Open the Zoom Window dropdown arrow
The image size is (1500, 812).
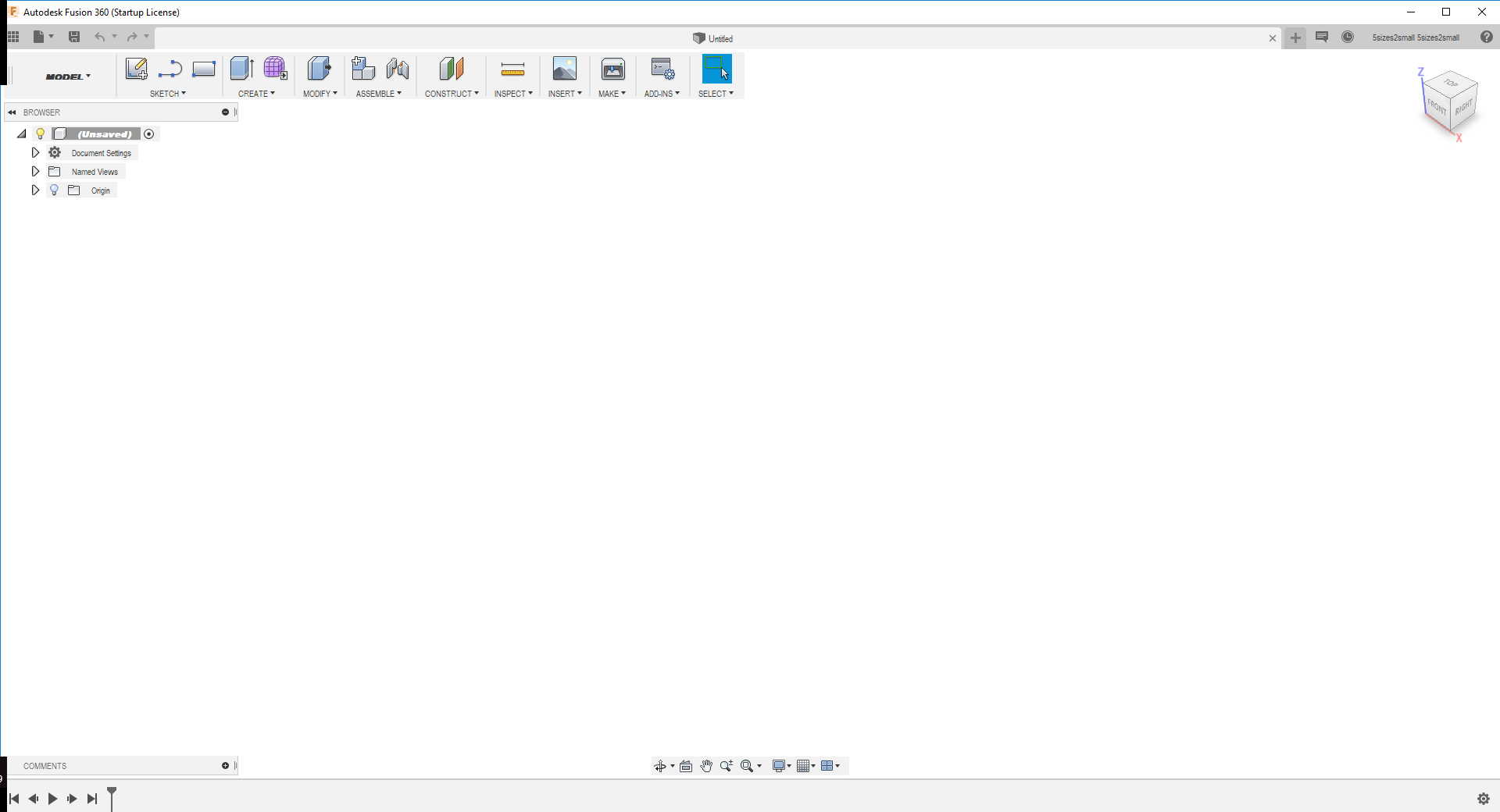click(x=759, y=766)
